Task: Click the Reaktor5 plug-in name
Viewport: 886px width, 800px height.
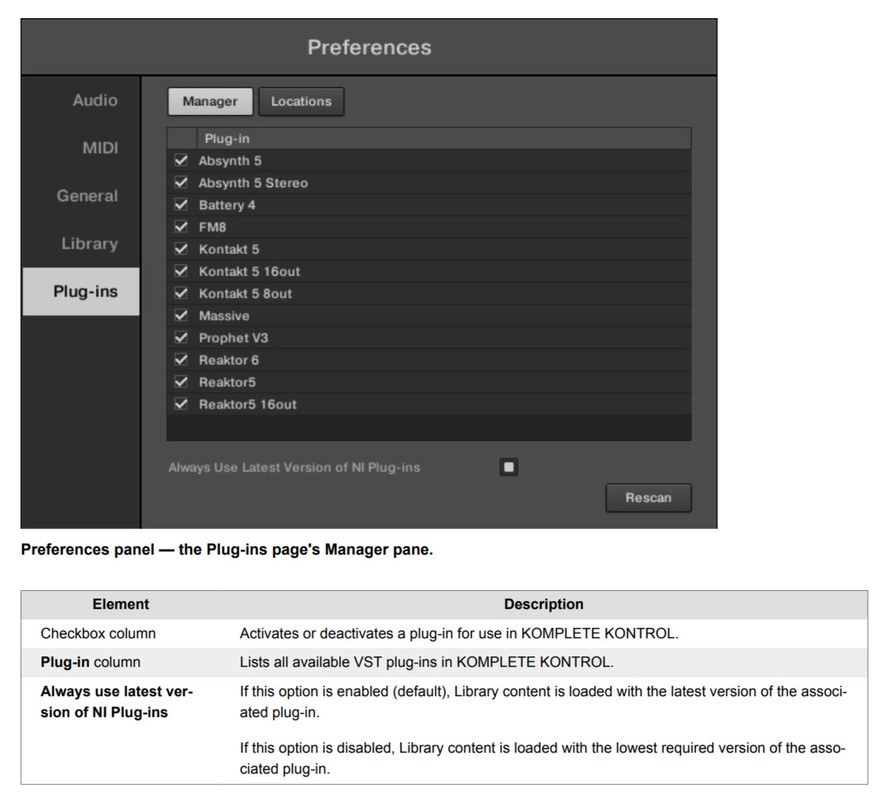Action: [x=227, y=382]
